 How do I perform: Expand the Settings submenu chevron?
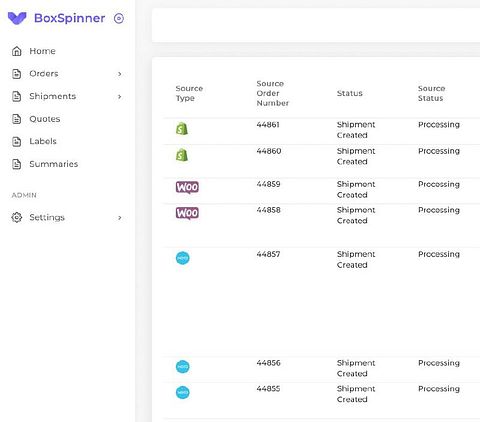click(120, 218)
